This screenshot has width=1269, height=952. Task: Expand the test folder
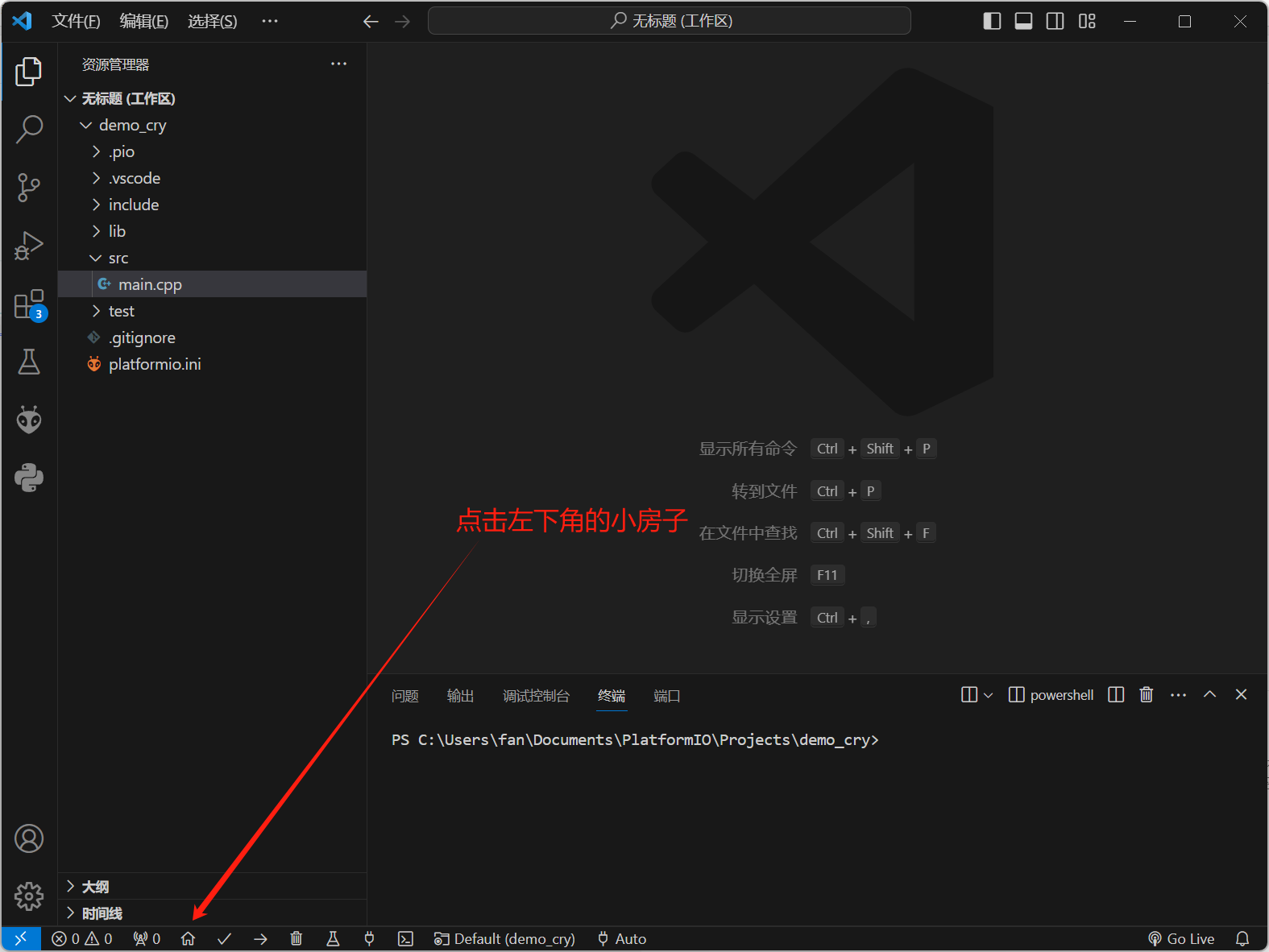point(213,311)
